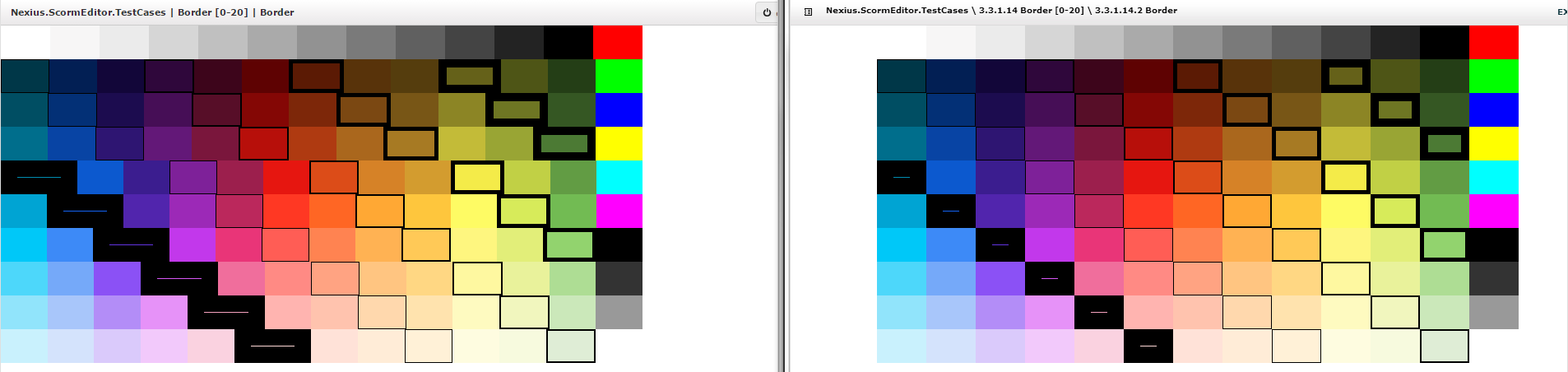Select the pure black grayscale swatch in left panel's top row
Screen dimensions: 1568x372
tap(568, 42)
